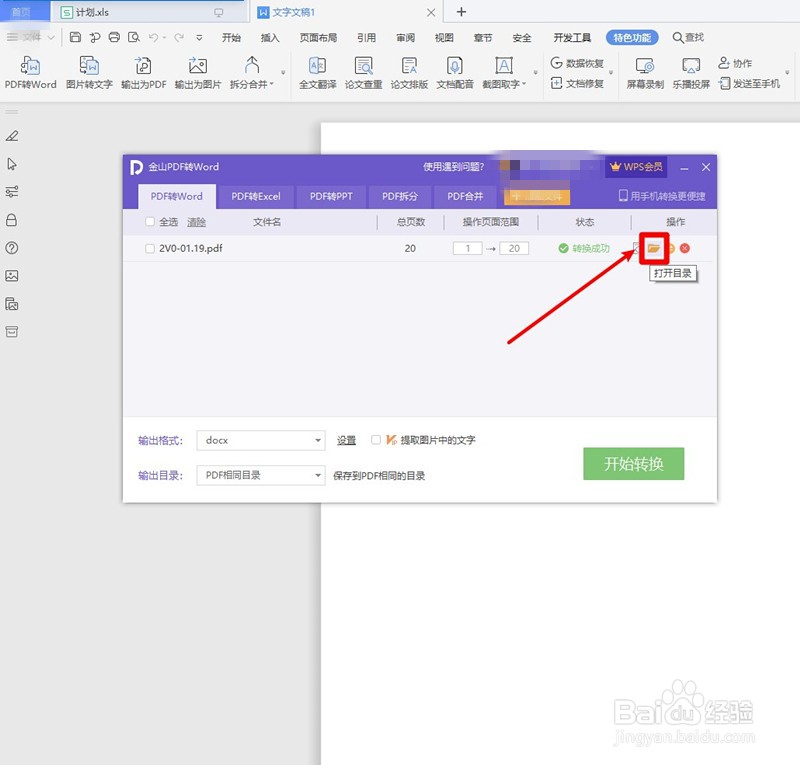Click the image icon in left sidebar
The image size is (800, 765).
coord(12,276)
